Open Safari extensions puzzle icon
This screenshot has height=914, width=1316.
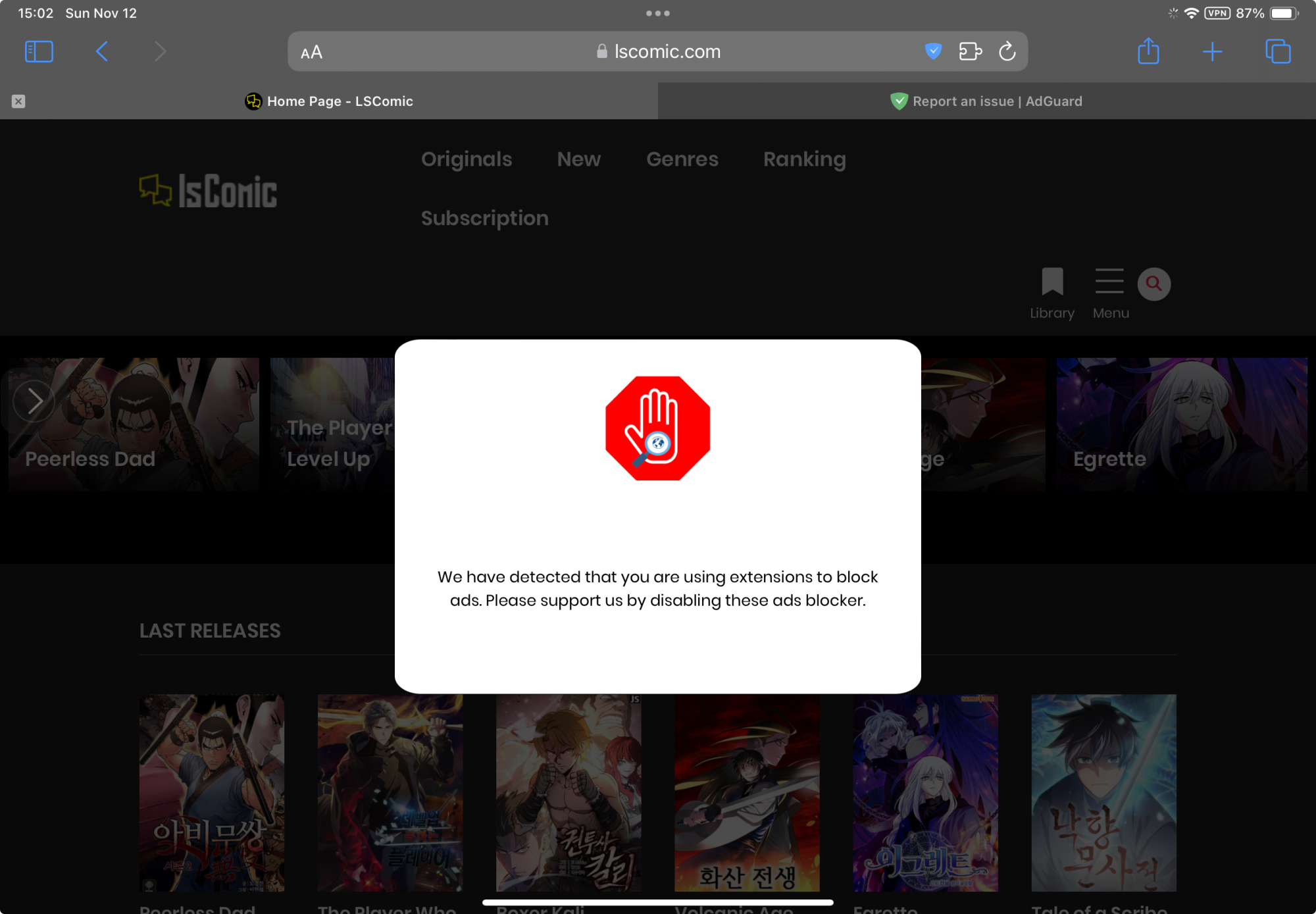click(970, 51)
